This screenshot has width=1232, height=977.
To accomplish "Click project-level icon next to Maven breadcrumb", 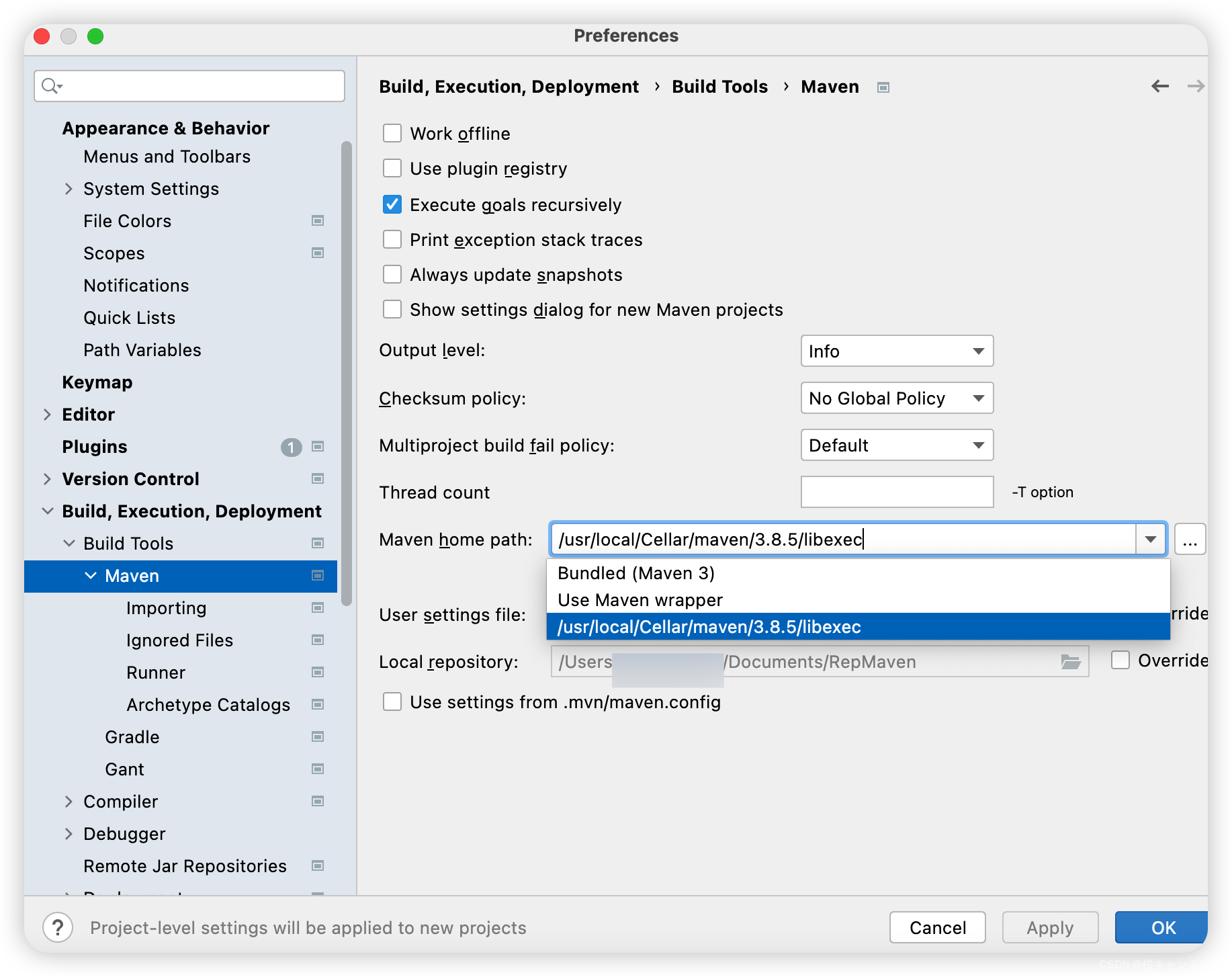I will pos(883,87).
